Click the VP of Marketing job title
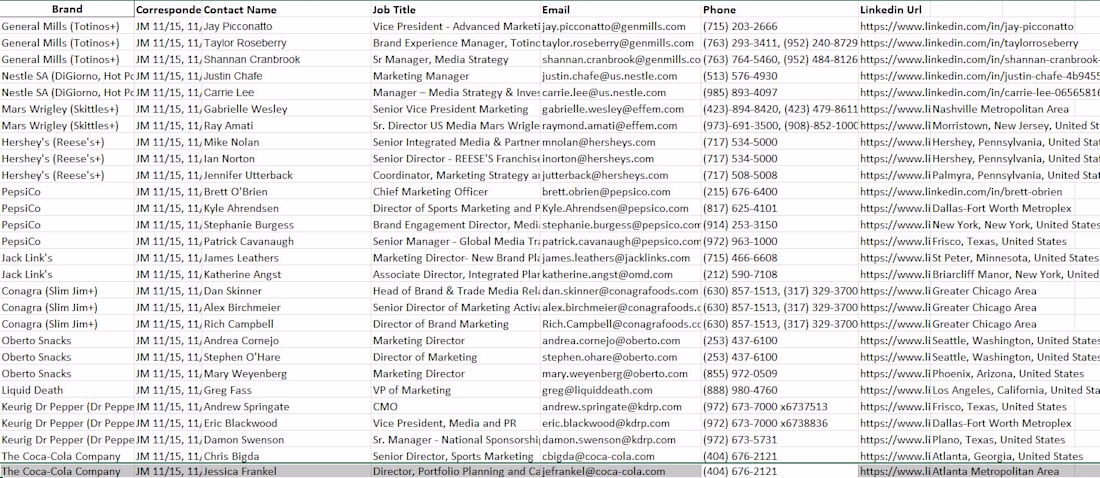The image size is (1100, 478). [x=455, y=391]
